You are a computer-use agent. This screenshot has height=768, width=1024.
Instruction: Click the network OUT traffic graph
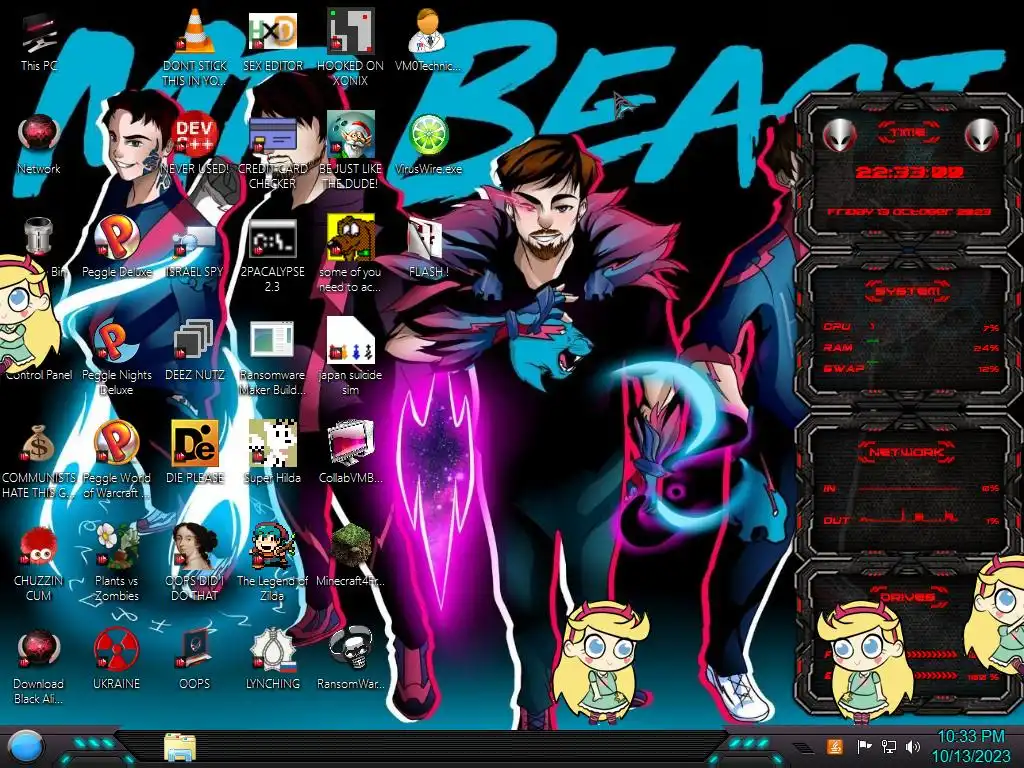(x=909, y=519)
